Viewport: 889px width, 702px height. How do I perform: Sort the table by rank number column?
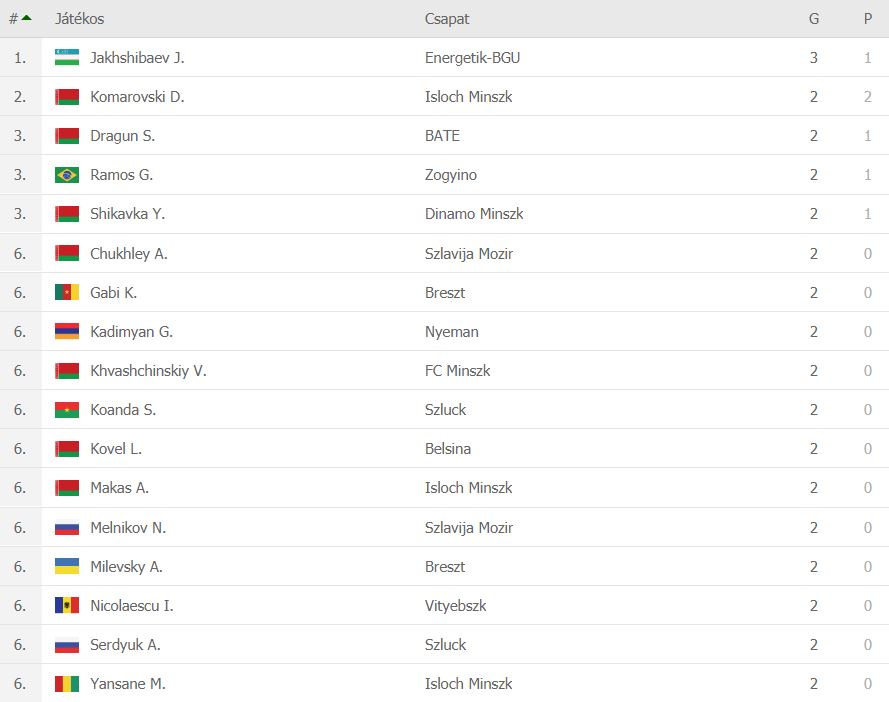point(20,19)
